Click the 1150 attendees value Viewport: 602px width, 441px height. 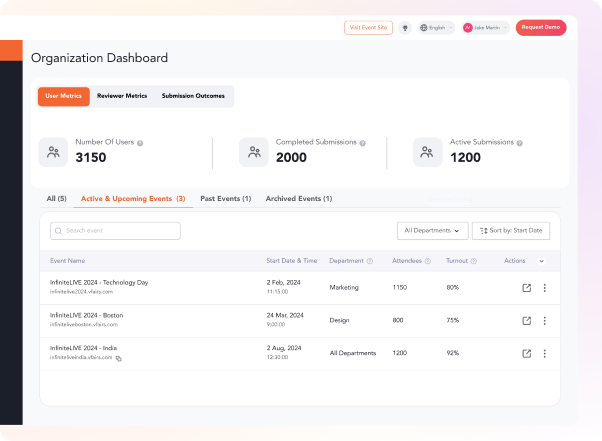400,287
